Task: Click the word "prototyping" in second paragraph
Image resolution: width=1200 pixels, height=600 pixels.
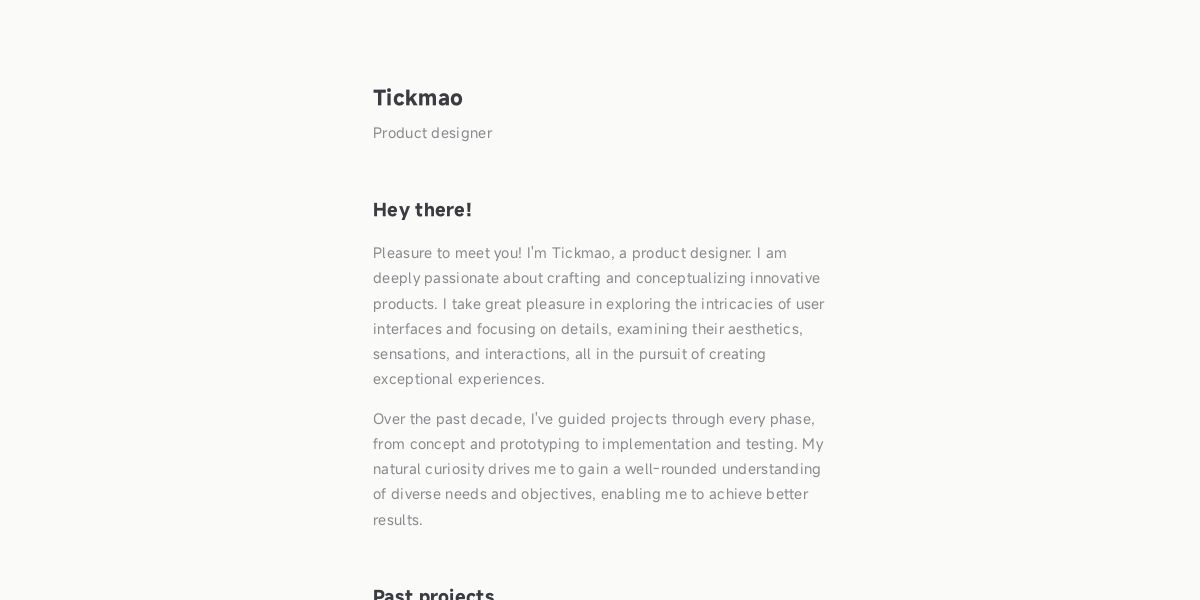Action: (540, 444)
